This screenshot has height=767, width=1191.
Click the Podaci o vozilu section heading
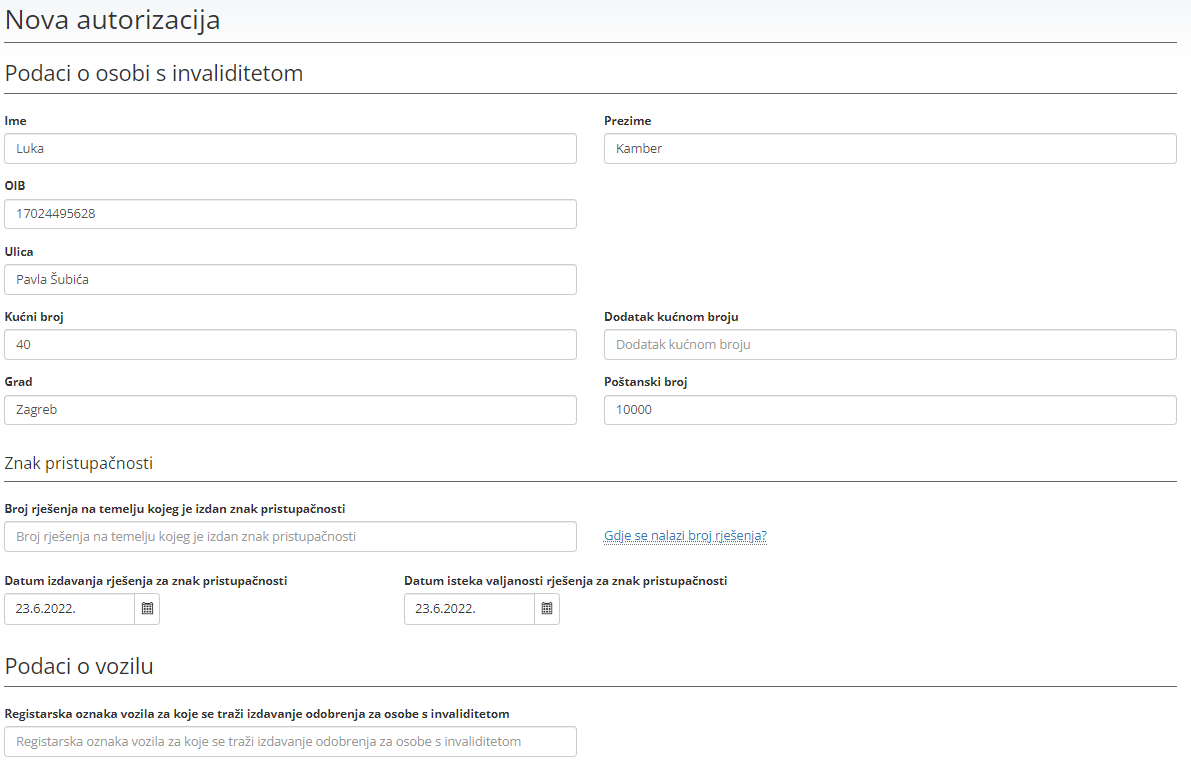pos(79,667)
